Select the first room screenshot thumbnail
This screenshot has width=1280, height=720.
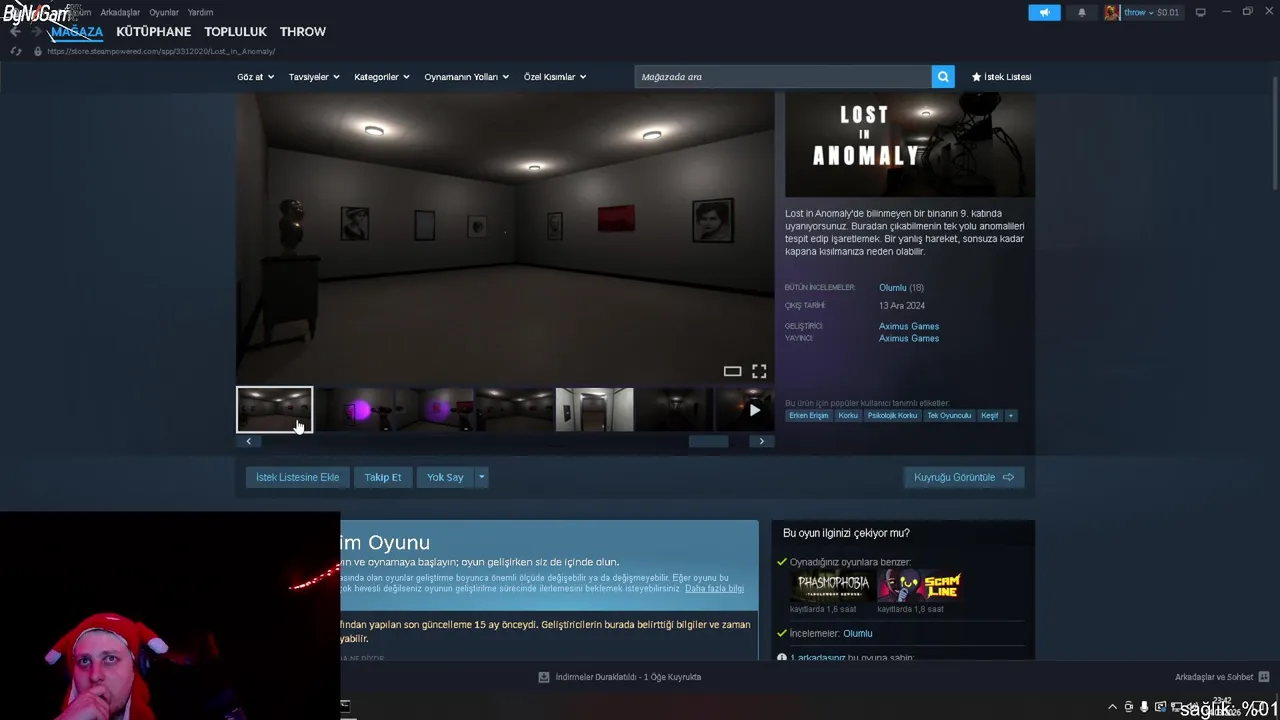[274, 410]
